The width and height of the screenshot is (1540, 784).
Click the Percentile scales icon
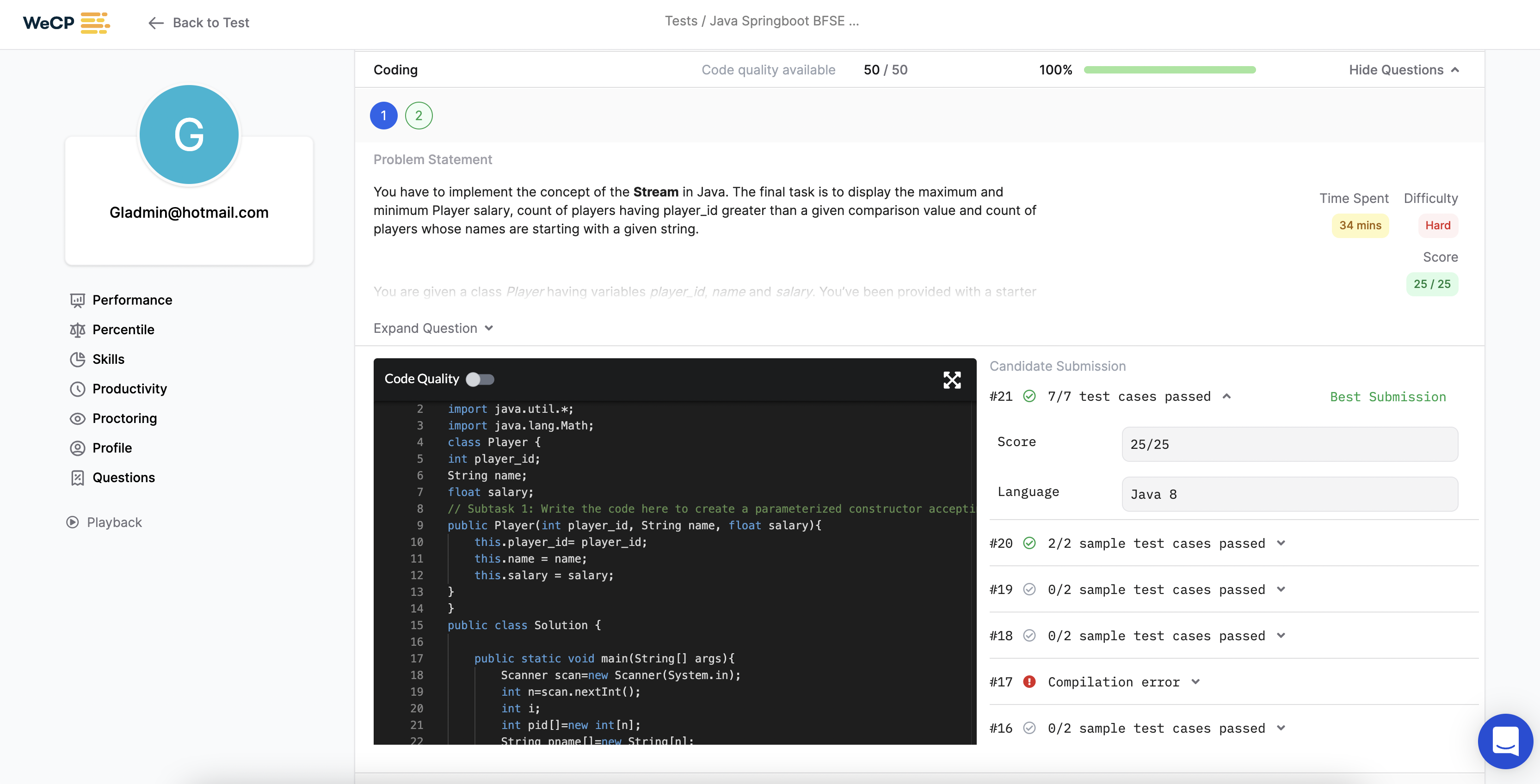[x=77, y=330]
